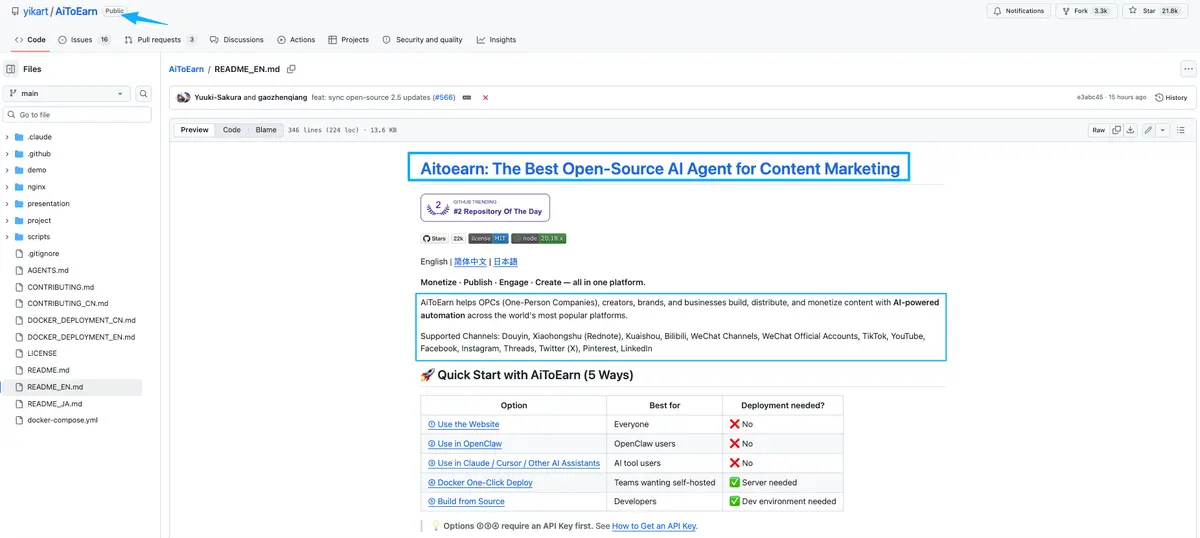Viewport: 1200px width, 538px height.
Task: Open the AiToEarn repository name link
Action: pos(76,11)
